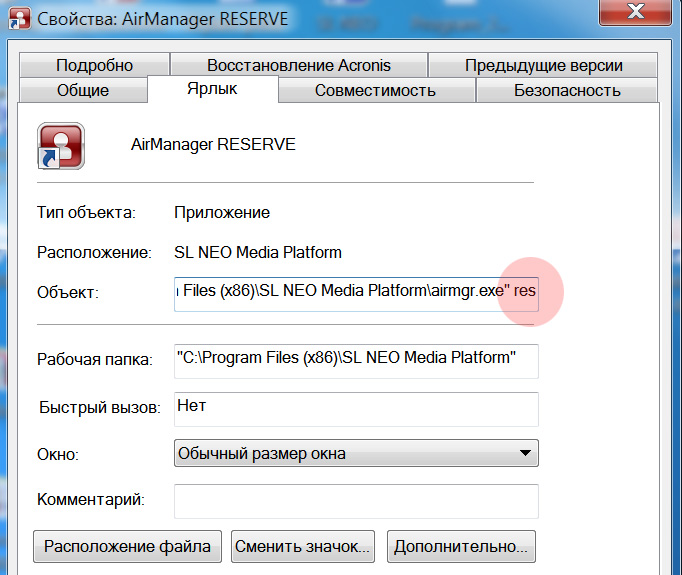682x575 pixels.
Task: Switch to the Безопасность tab
Action: pyautogui.click(x=567, y=90)
